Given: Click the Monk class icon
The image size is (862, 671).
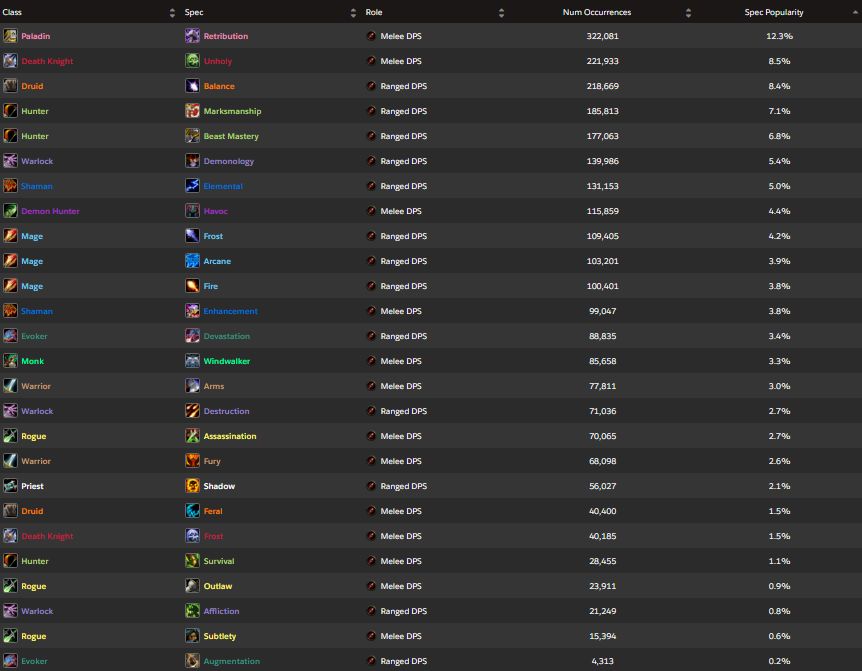Looking at the screenshot, I should point(10,361).
